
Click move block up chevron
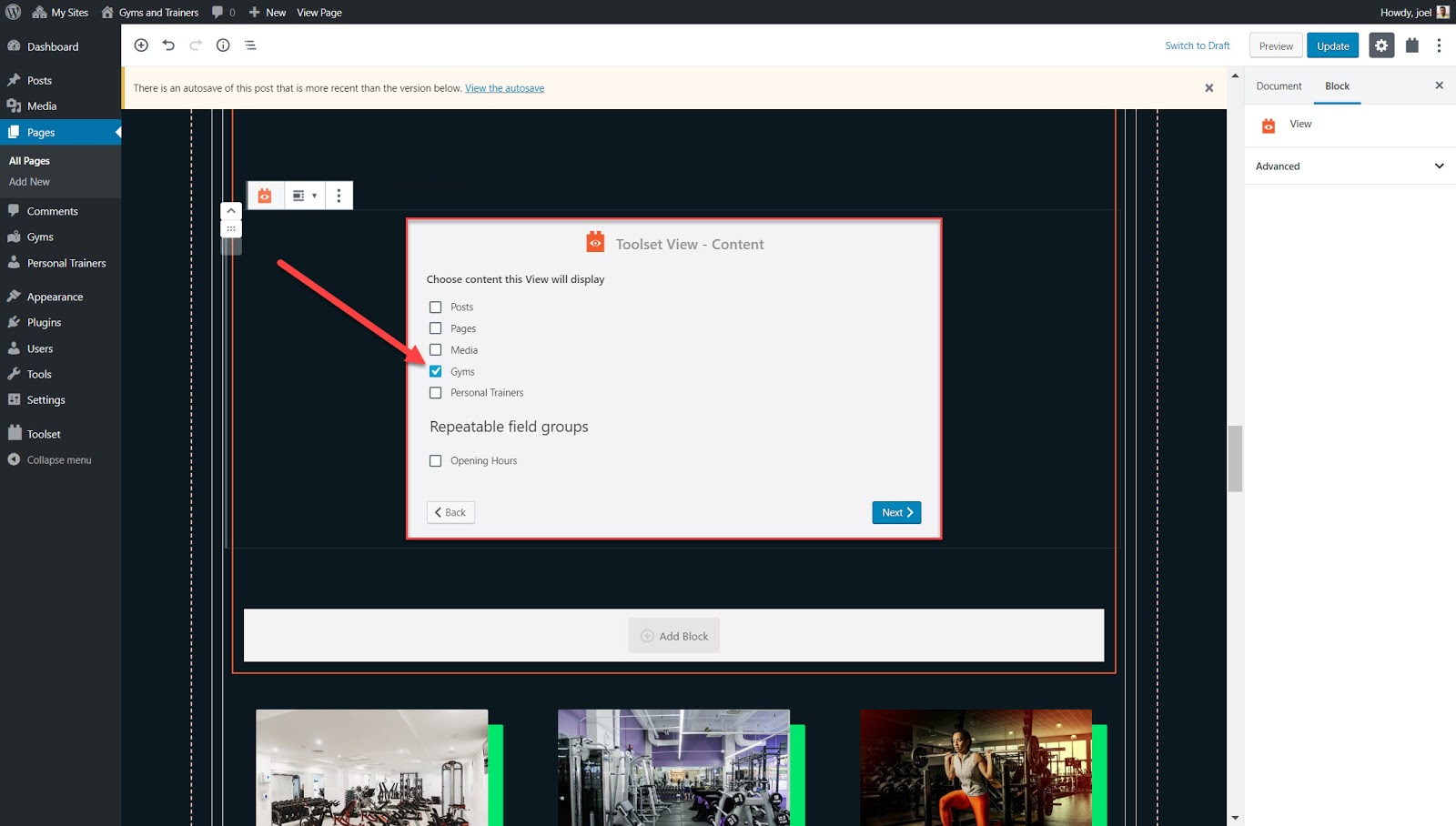[x=231, y=211]
